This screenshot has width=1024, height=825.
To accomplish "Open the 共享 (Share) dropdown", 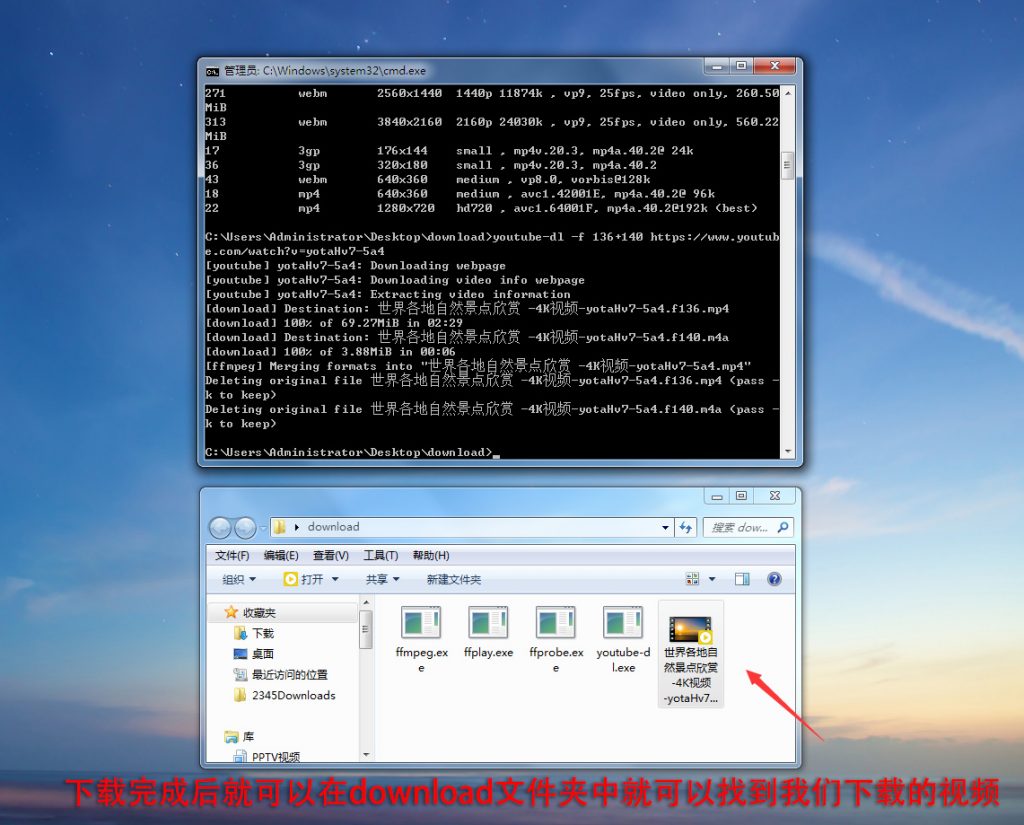I will pyautogui.click(x=382, y=579).
